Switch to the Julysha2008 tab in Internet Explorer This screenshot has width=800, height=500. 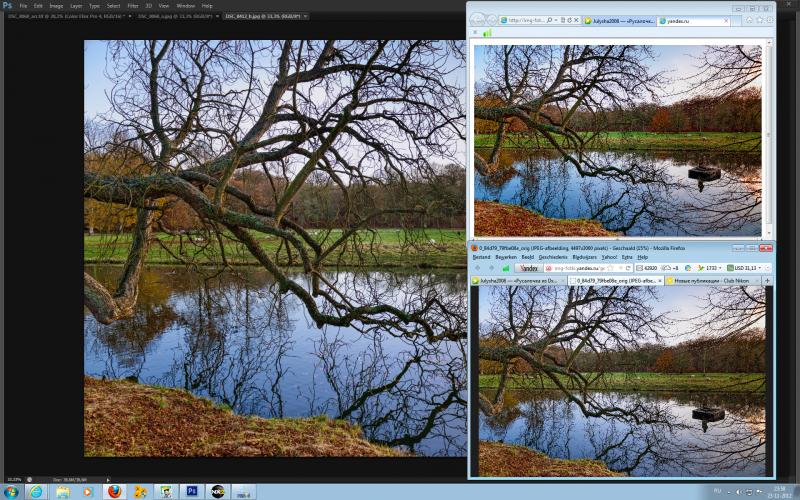point(619,21)
